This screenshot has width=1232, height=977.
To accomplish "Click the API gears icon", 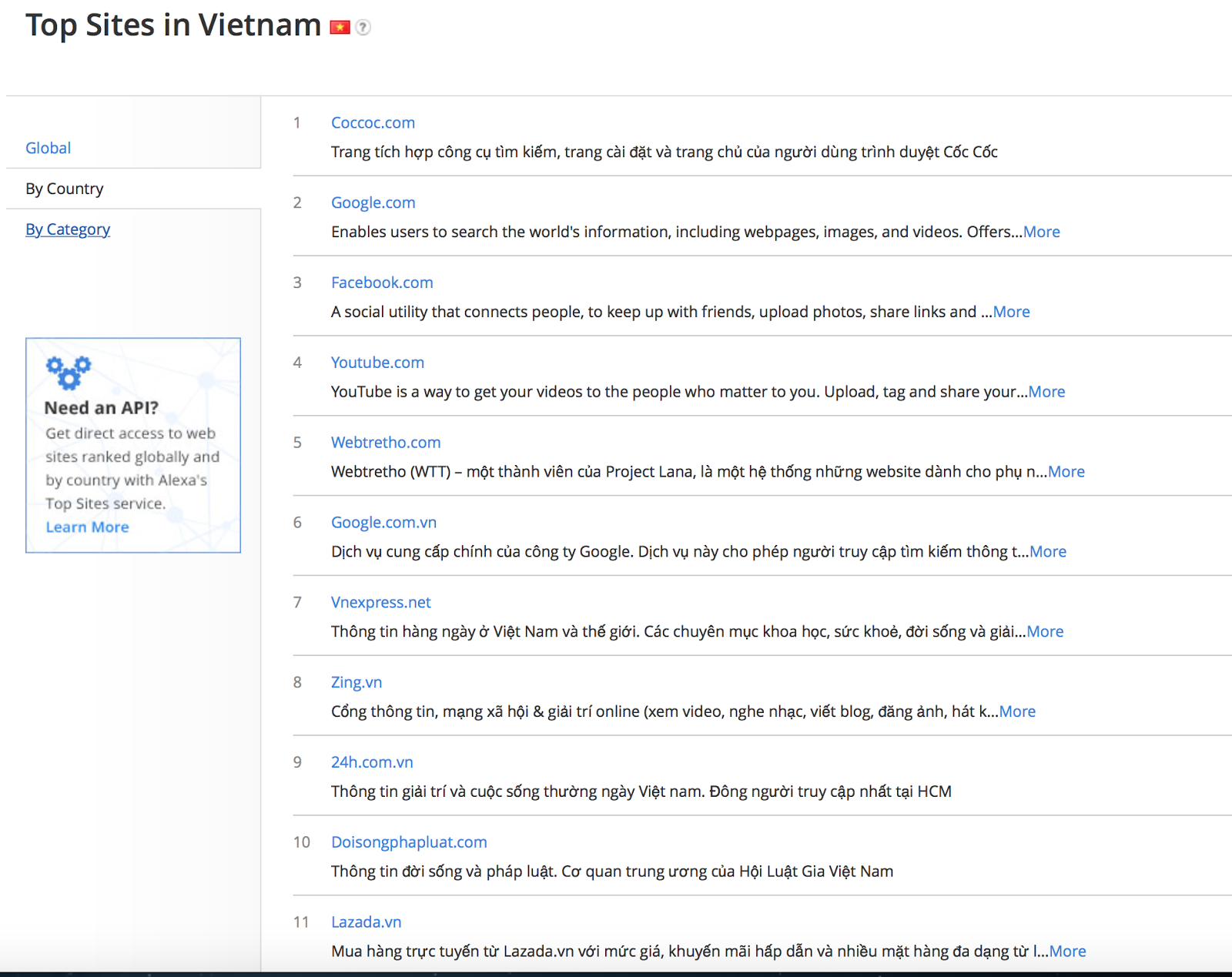I will tap(68, 372).
